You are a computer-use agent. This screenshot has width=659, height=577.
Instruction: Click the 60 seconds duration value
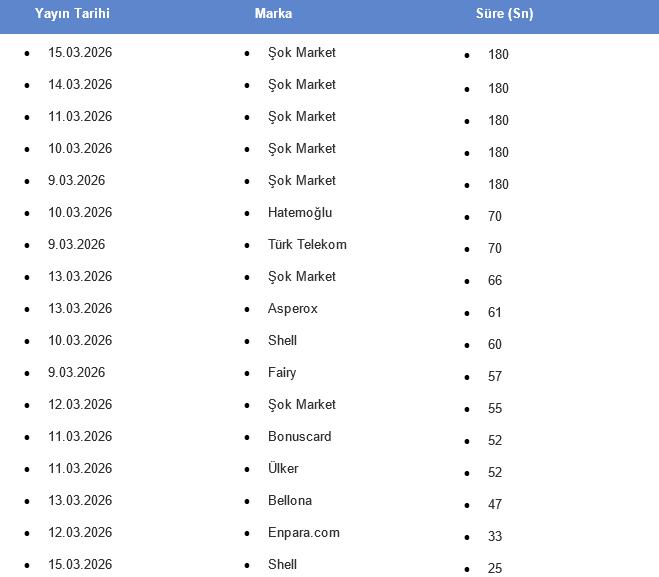coord(495,345)
